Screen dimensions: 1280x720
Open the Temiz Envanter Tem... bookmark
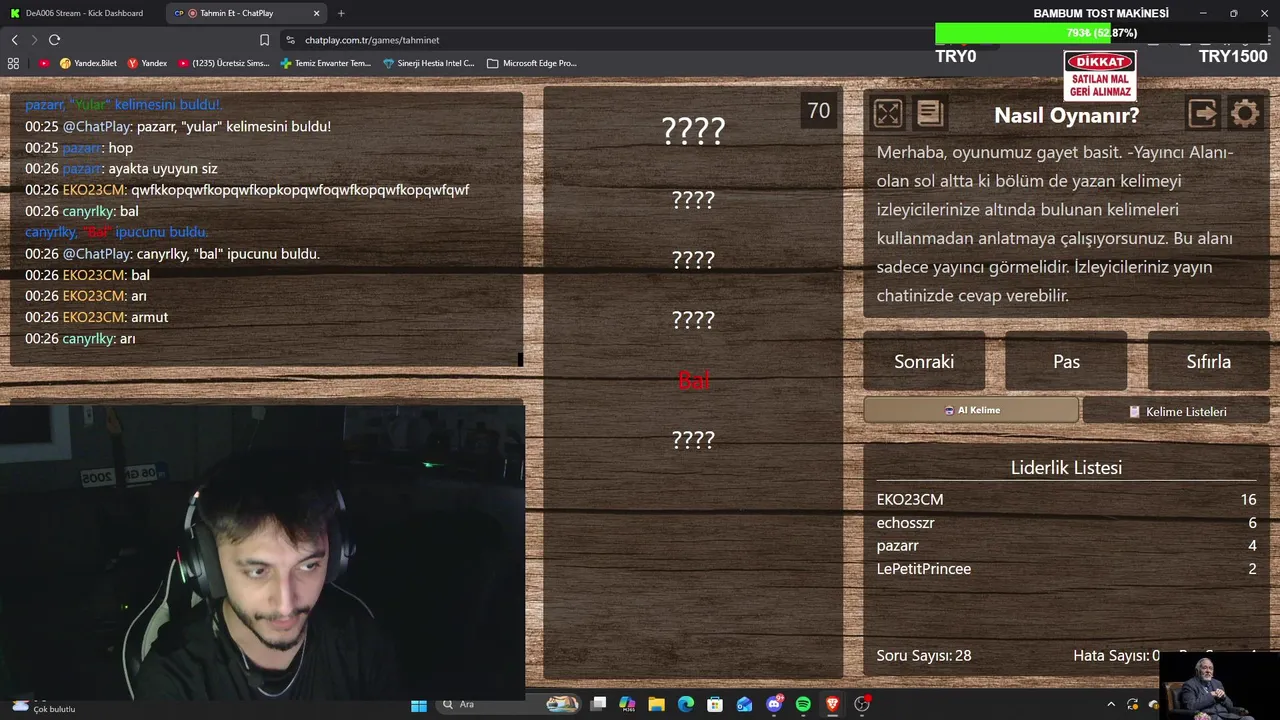(x=326, y=63)
